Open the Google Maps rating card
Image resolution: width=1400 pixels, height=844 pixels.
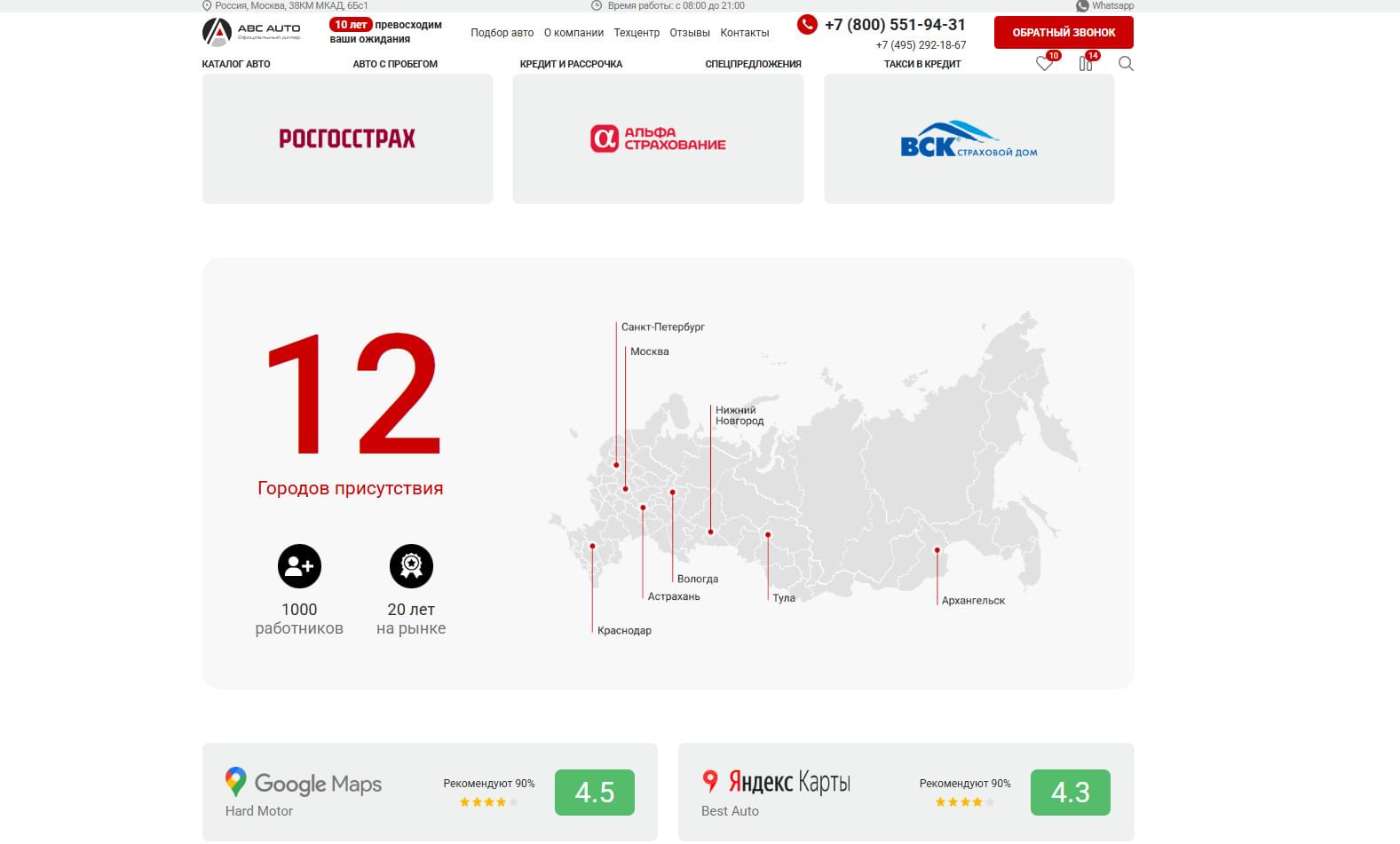tap(430, 792)
